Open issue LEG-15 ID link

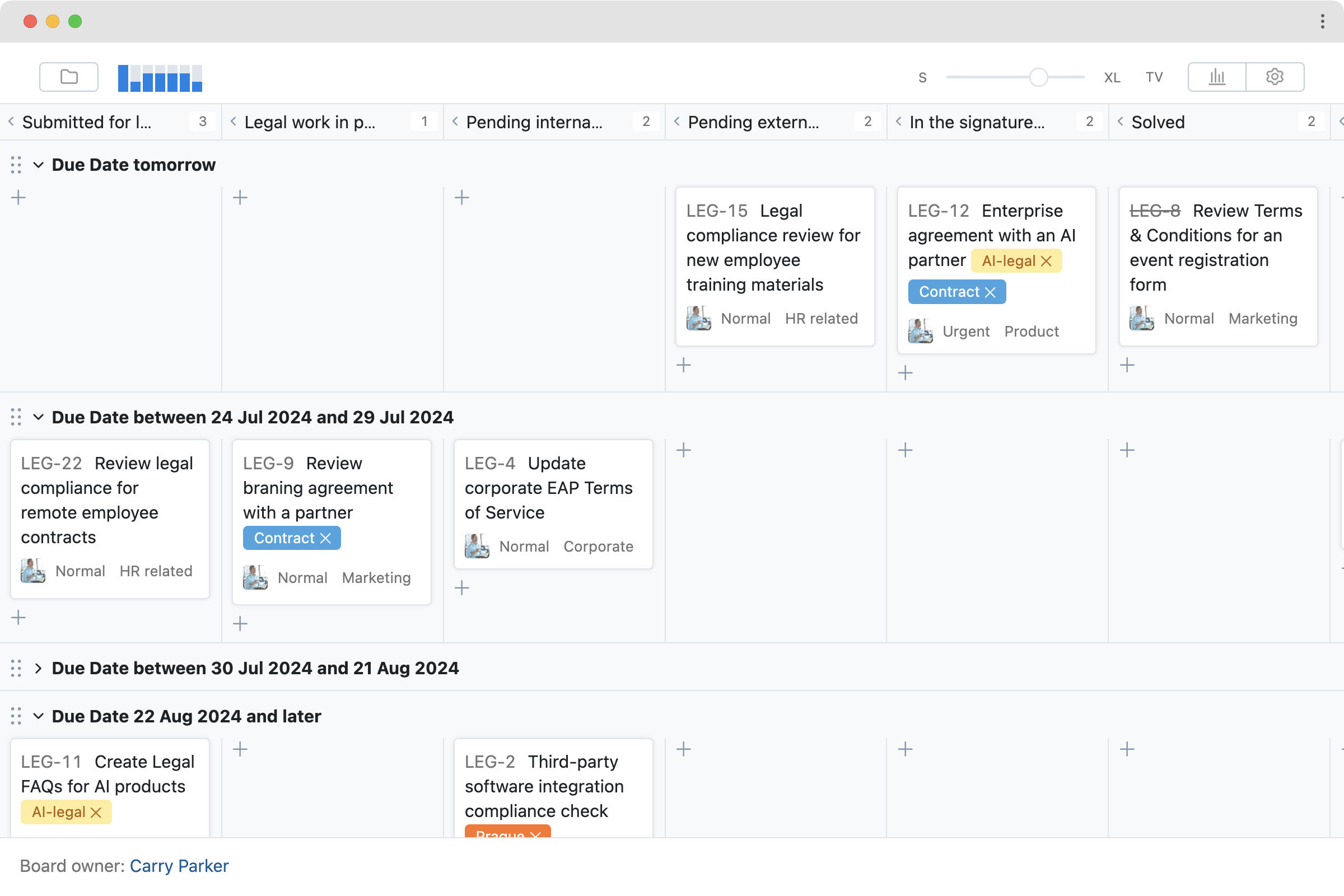click(717, 211)
